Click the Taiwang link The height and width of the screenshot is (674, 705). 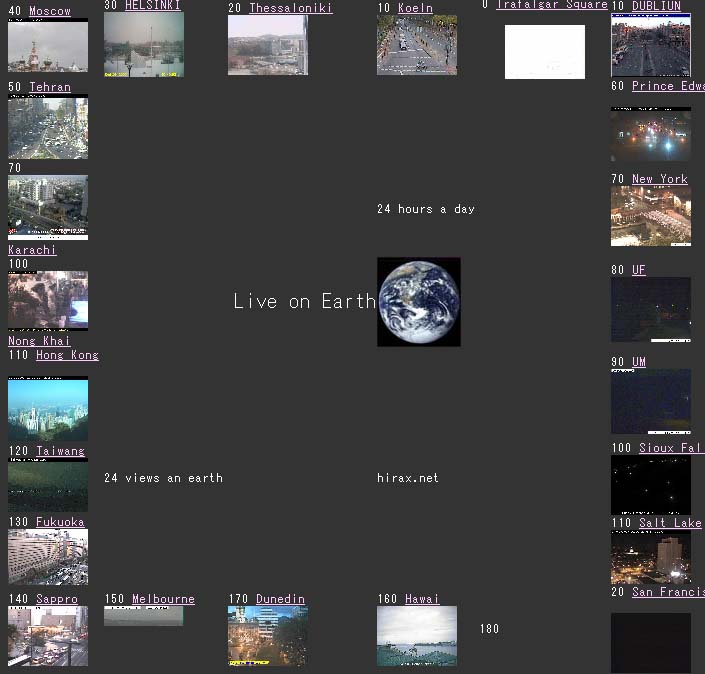click(x=60, y=451)
